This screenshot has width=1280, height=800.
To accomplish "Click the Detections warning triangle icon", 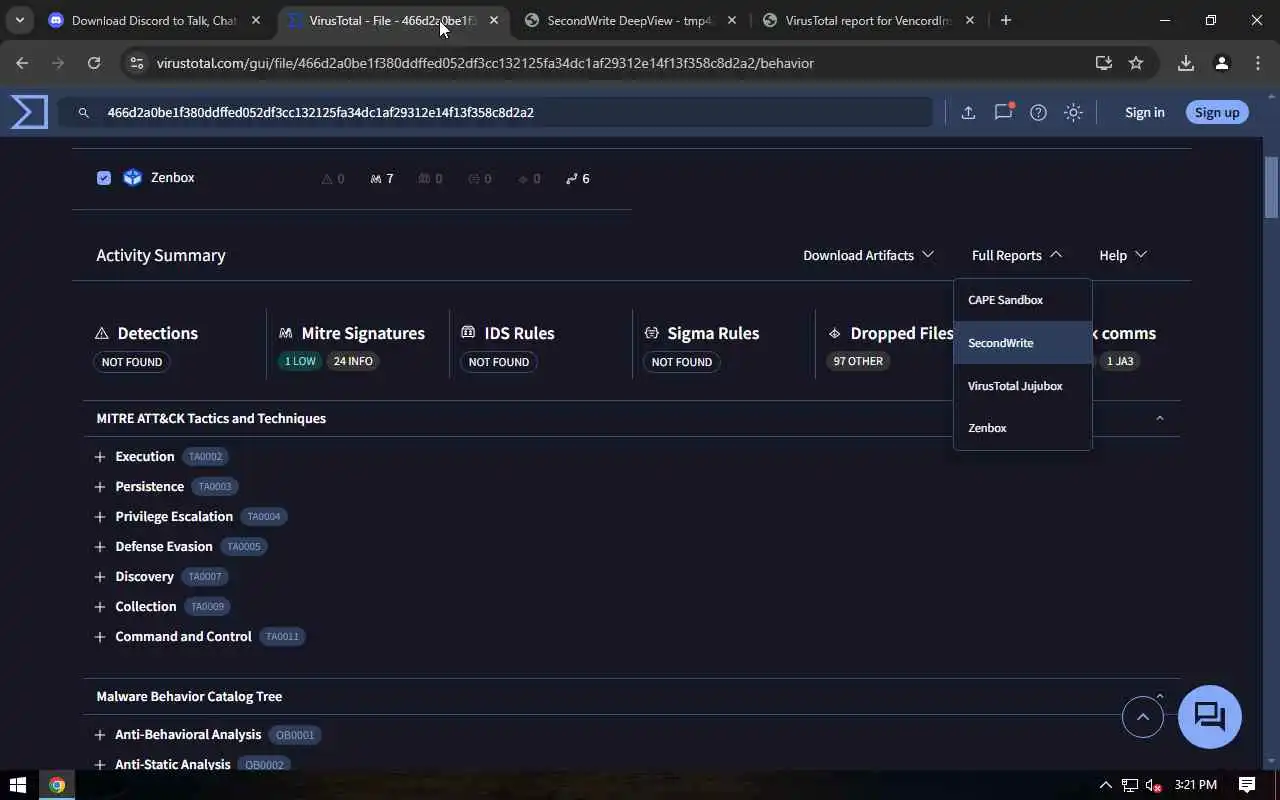I will (x=102, y=333).
